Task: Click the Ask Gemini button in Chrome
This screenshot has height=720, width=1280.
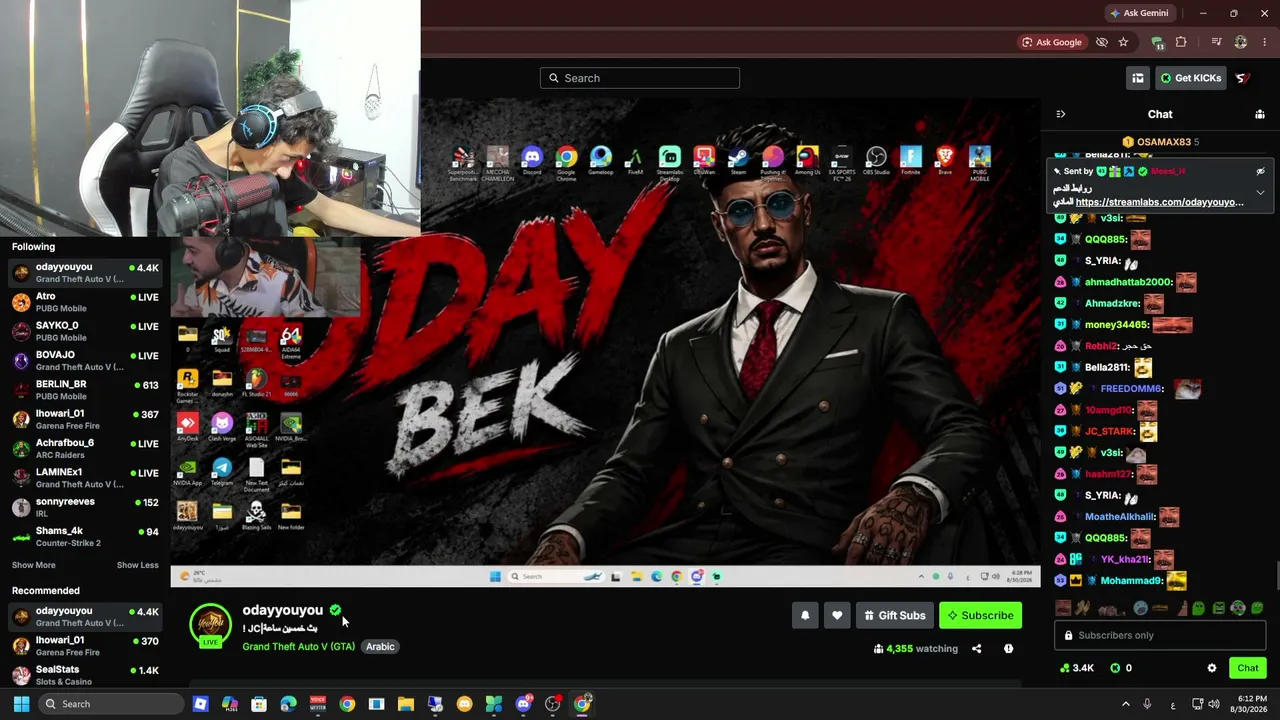Action: tap(1139, 13)
